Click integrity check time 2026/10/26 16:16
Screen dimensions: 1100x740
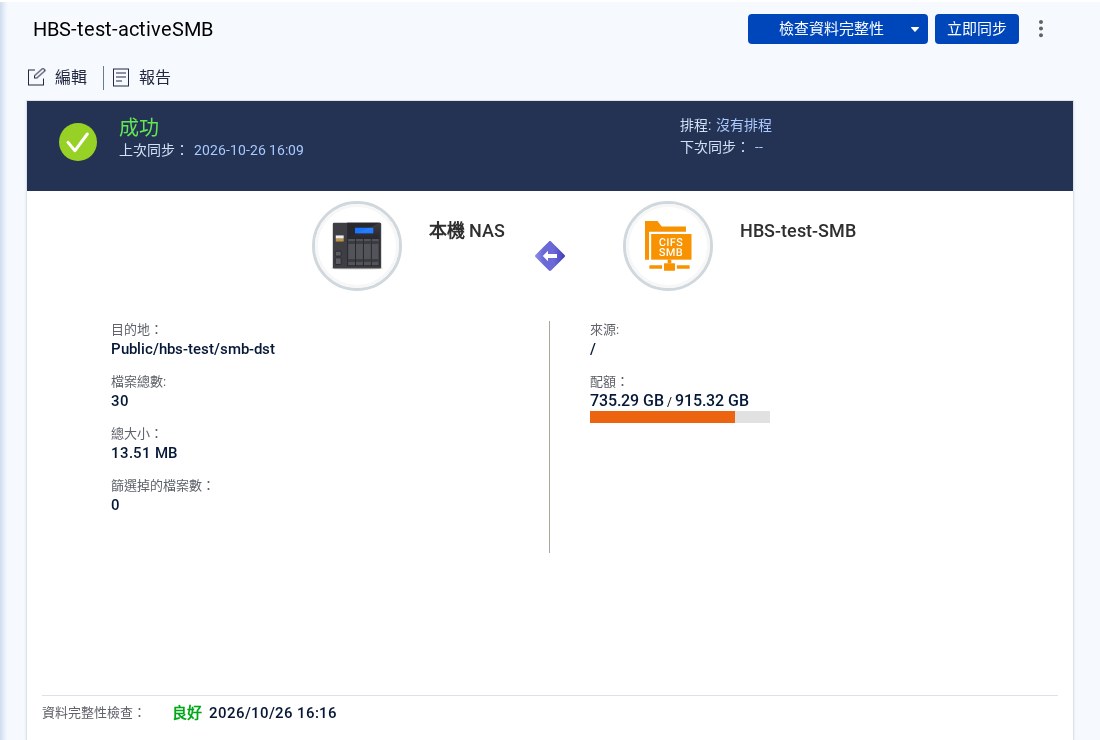273,713
